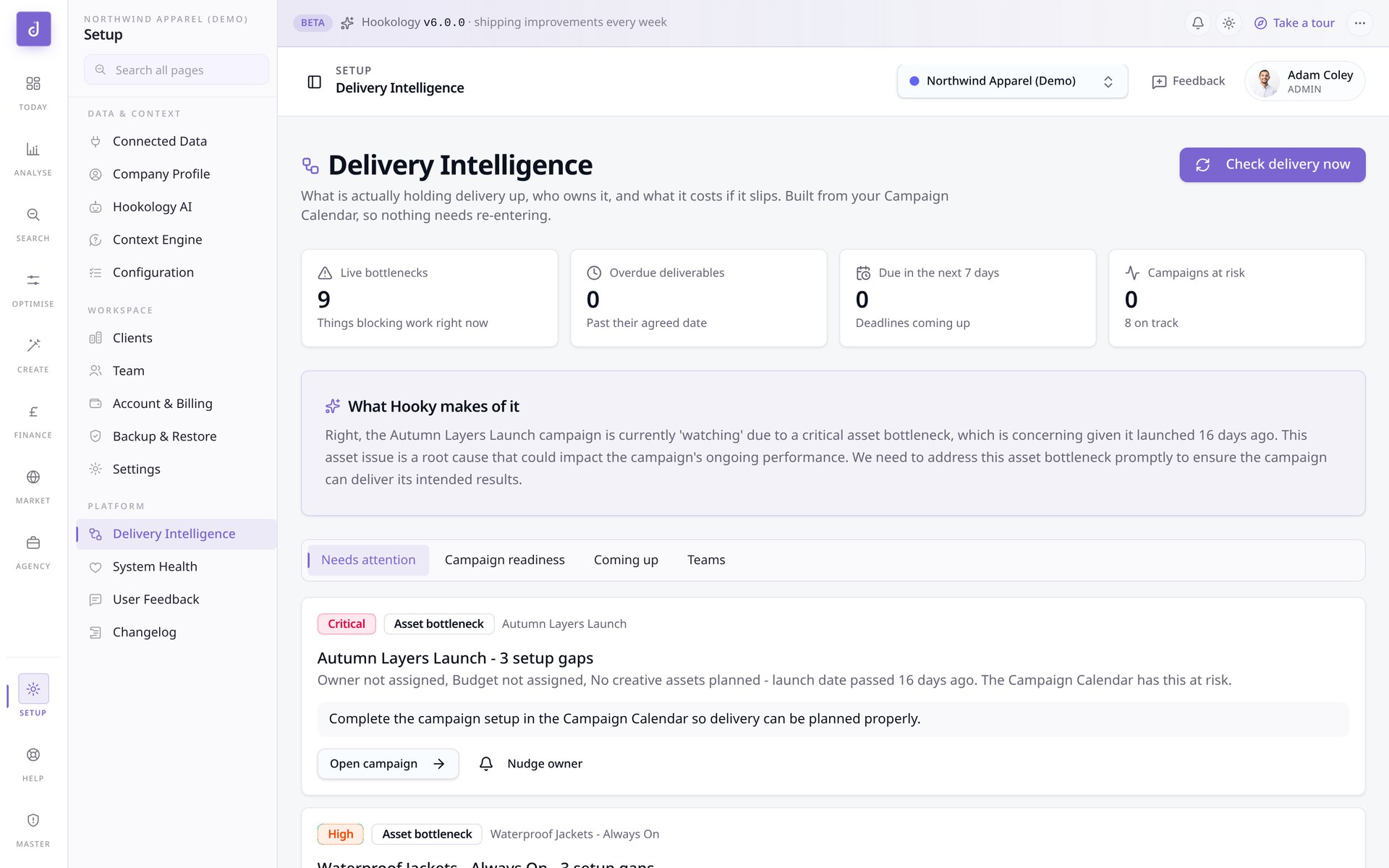Screen dimensions: 1389x868
Task: Switch to the Campaign readiness tab
Action: [x=504, y=560]
